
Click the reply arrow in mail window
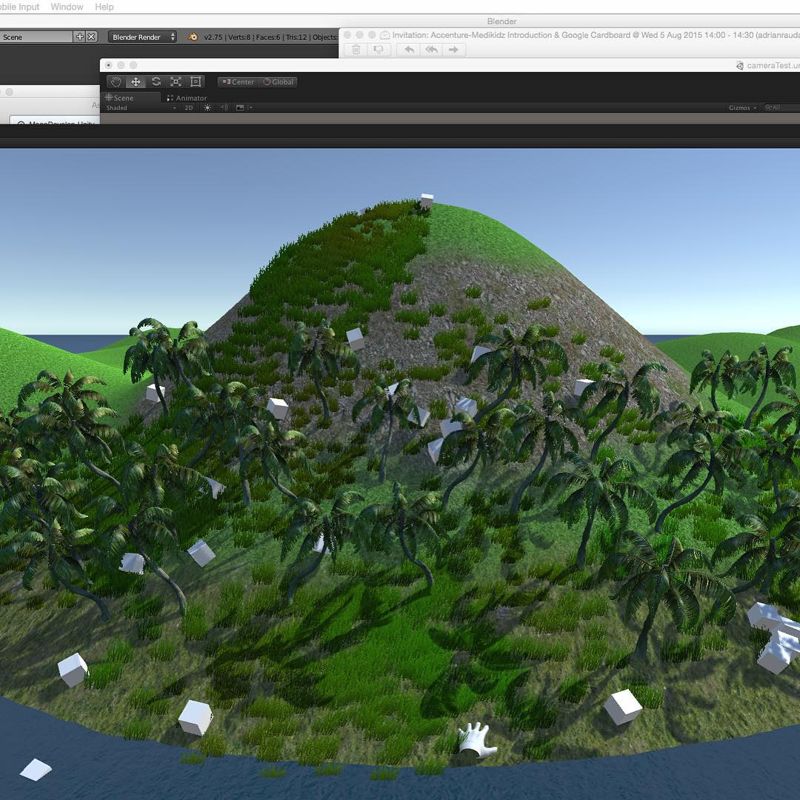tap(411, 49)
